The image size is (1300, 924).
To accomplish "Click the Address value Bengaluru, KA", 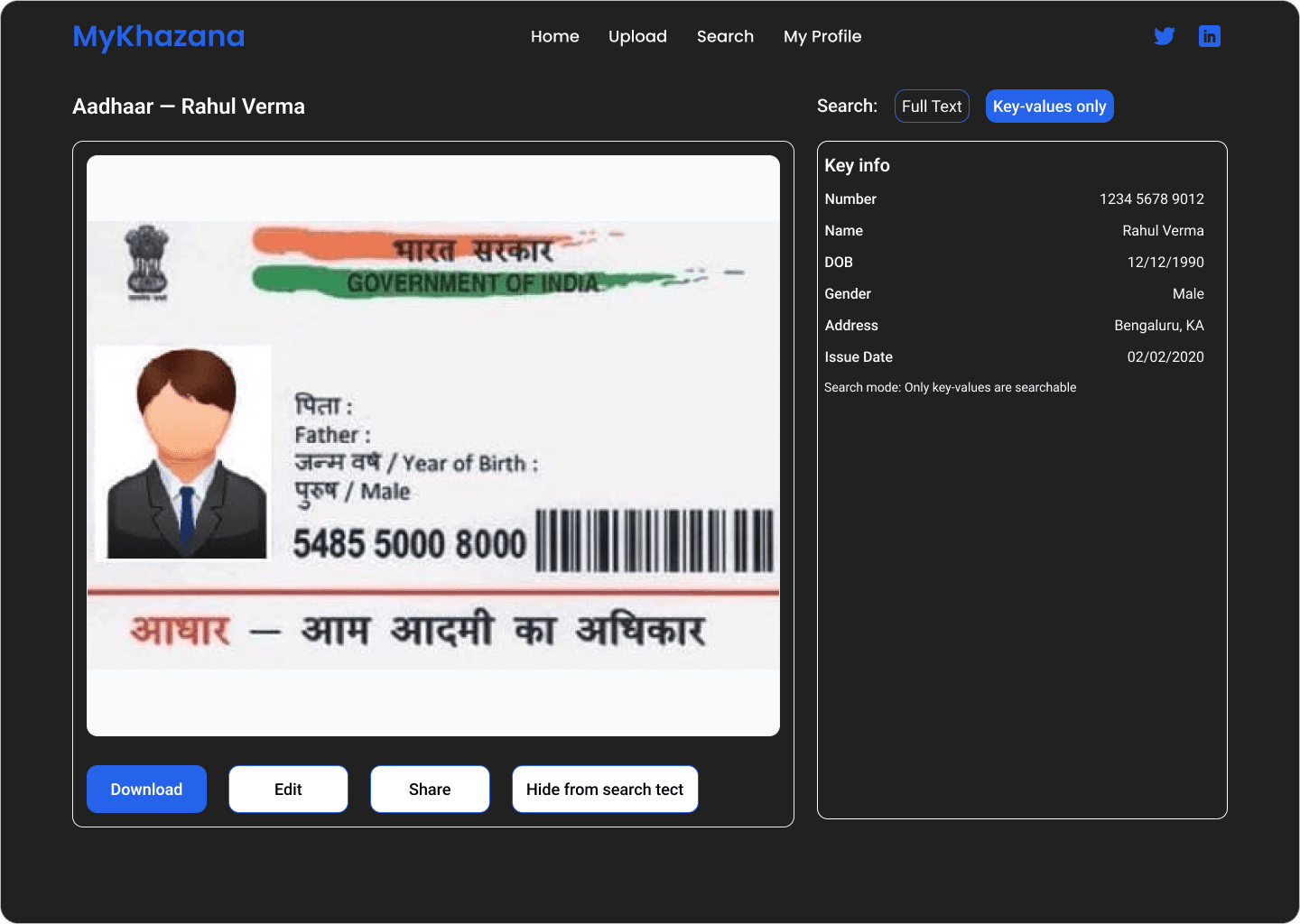I will [x=1159, y=325].
